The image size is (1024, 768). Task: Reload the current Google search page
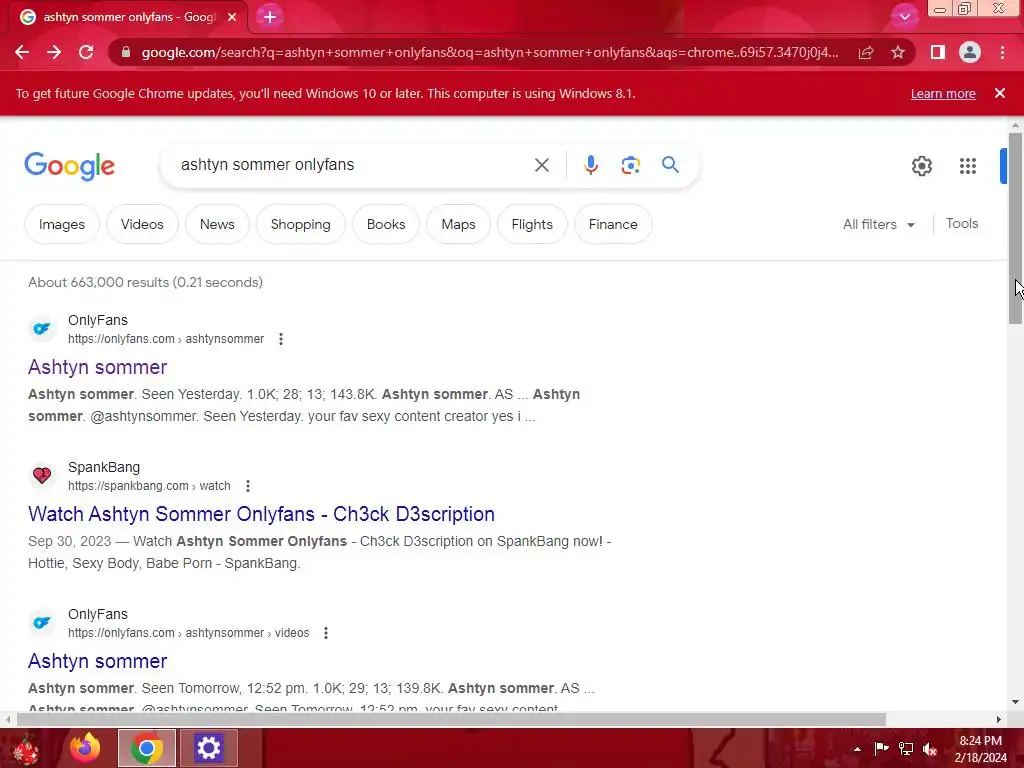tap(86, 52)
